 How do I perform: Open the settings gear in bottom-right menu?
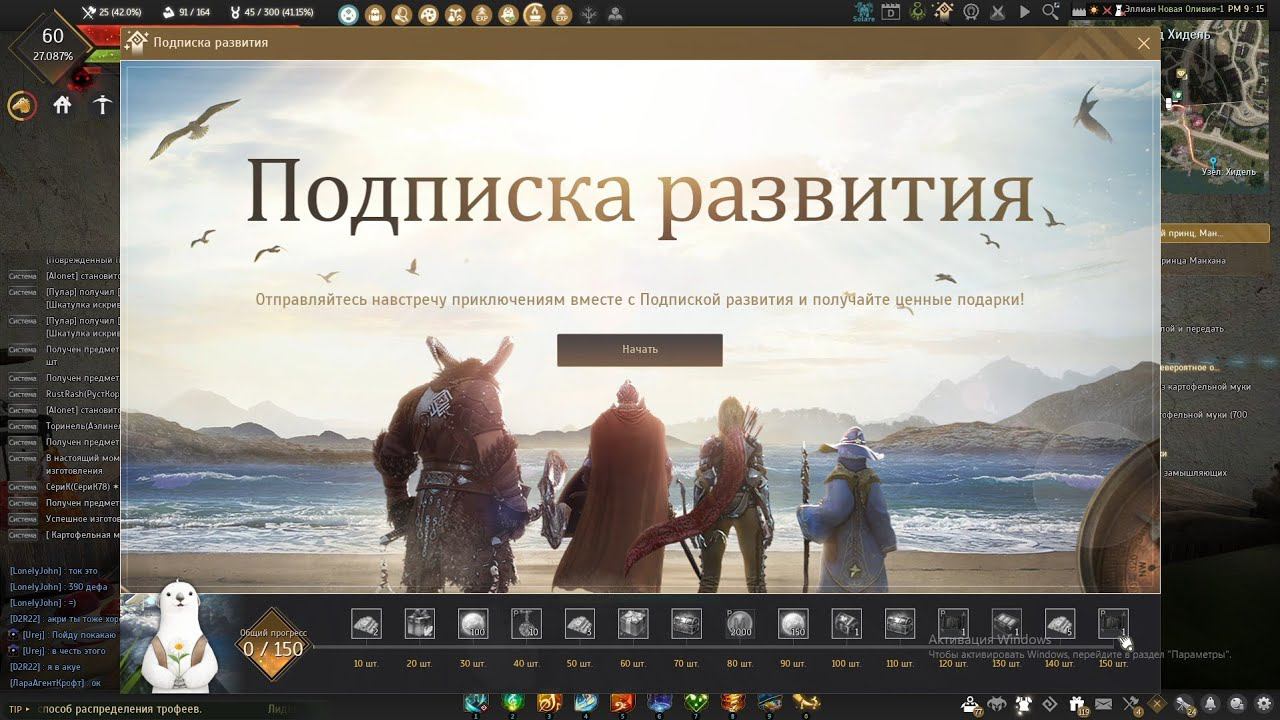pyautogui.click(x=1265, y=704)
